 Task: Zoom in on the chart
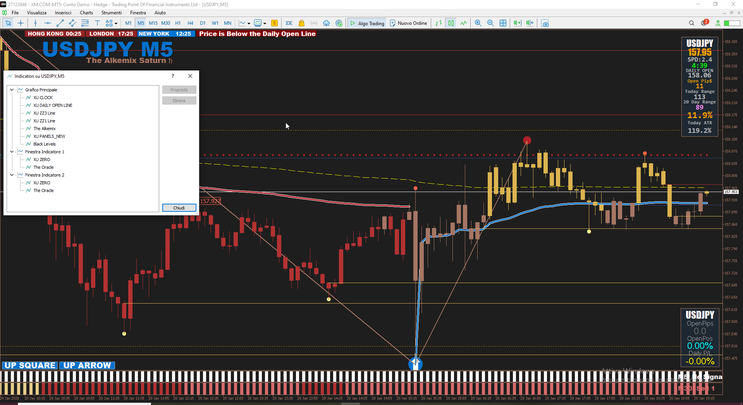click(478, 23)
